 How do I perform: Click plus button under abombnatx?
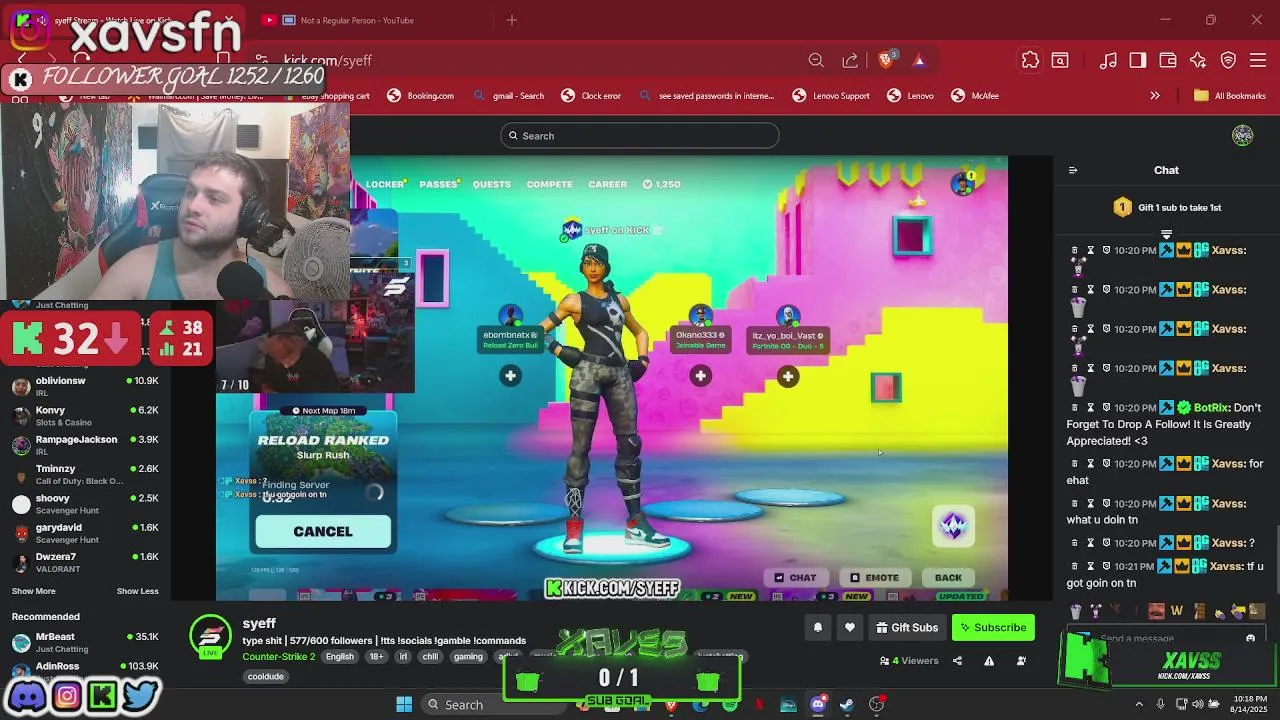(x=510, y=376)
